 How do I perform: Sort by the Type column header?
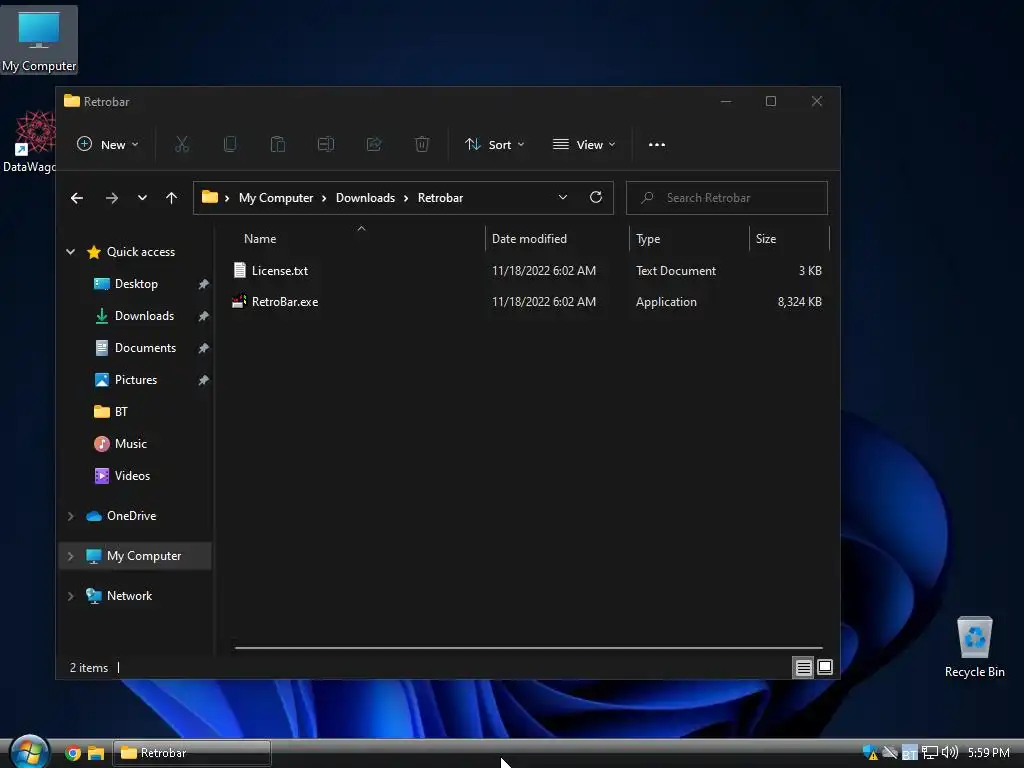(648, 238)
